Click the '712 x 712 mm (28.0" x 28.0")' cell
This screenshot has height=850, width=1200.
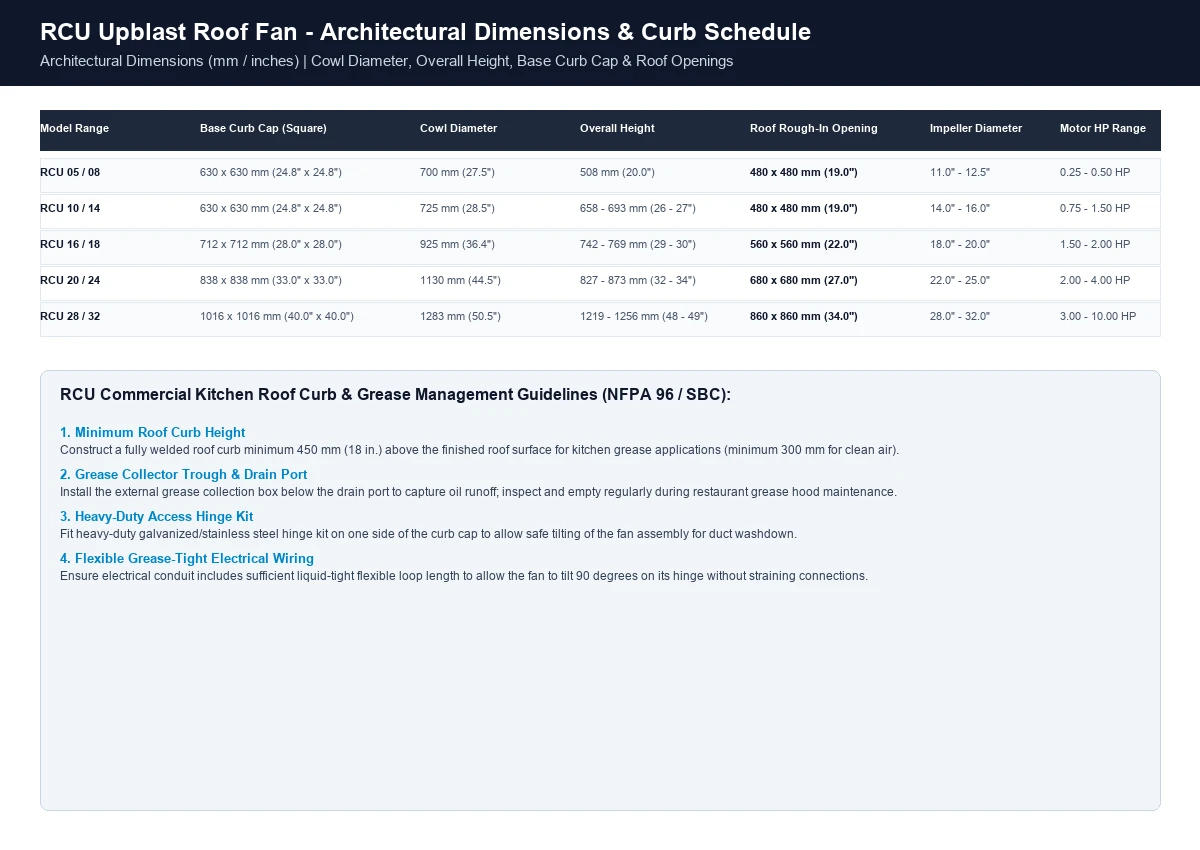coord(271,244)
